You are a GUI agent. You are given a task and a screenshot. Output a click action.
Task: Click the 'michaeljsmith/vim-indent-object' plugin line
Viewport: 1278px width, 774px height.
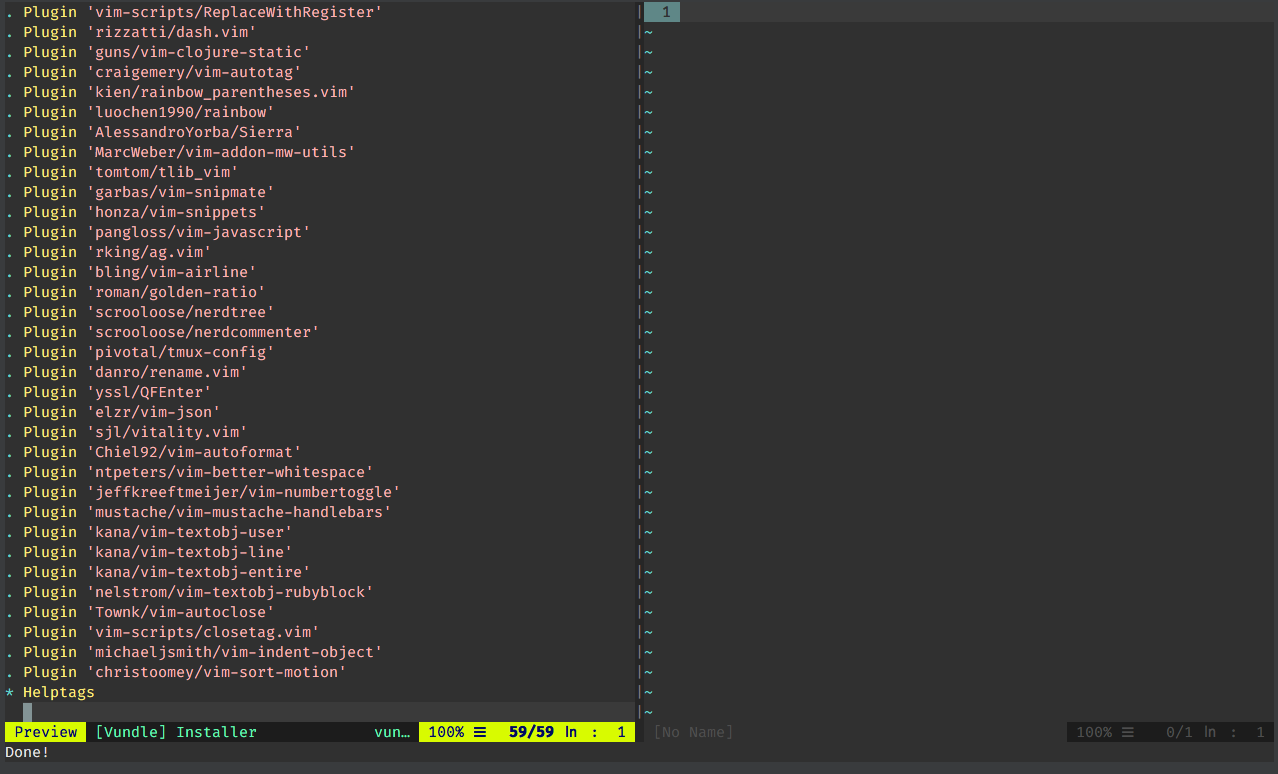point(194,652)
